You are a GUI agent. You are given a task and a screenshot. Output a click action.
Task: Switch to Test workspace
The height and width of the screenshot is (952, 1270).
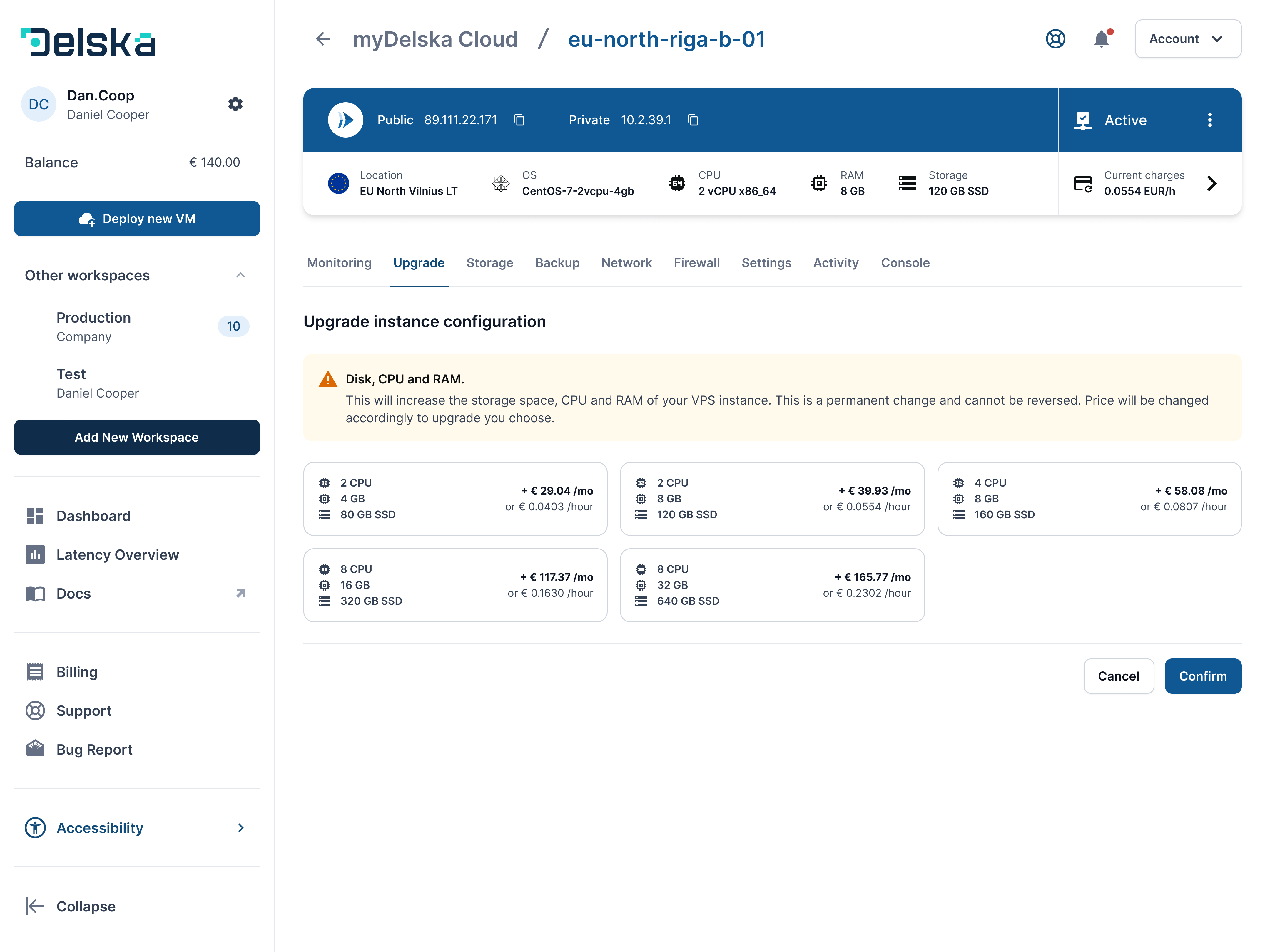(137, 383)
